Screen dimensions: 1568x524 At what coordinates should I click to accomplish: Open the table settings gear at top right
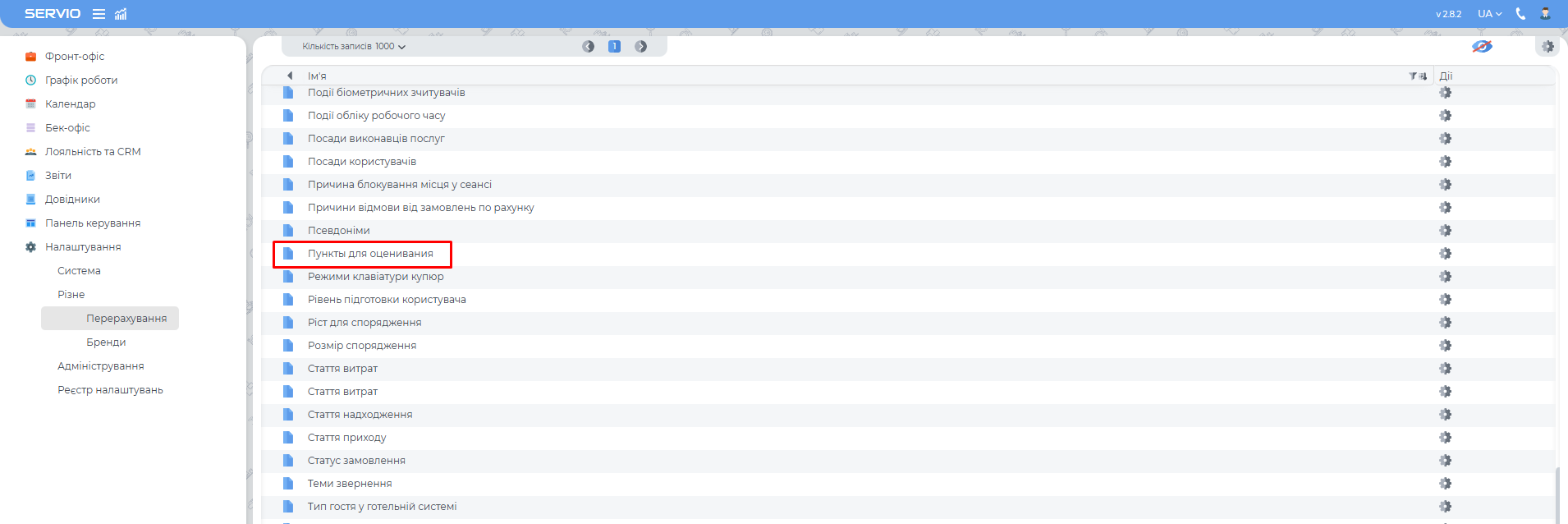pyautogui.click(x=1547, y=47)
